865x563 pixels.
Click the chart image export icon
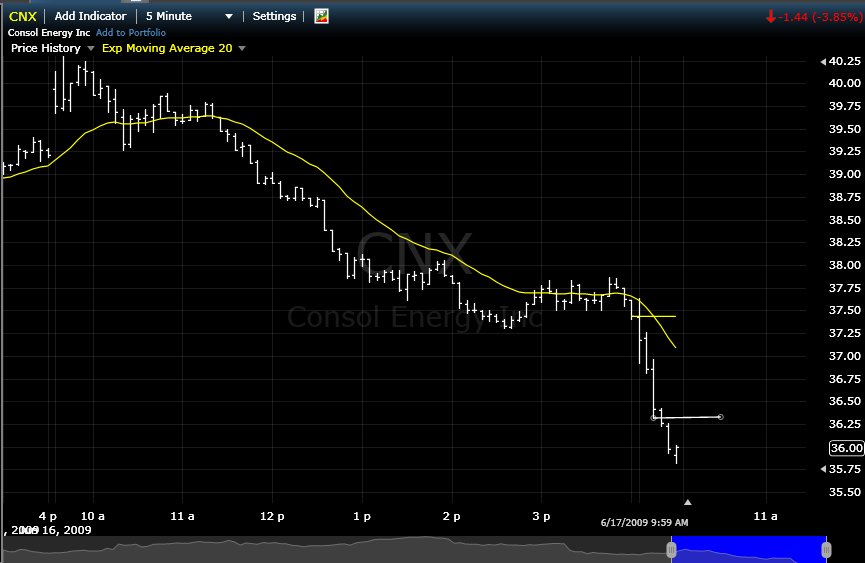click(x=321, y=16)
